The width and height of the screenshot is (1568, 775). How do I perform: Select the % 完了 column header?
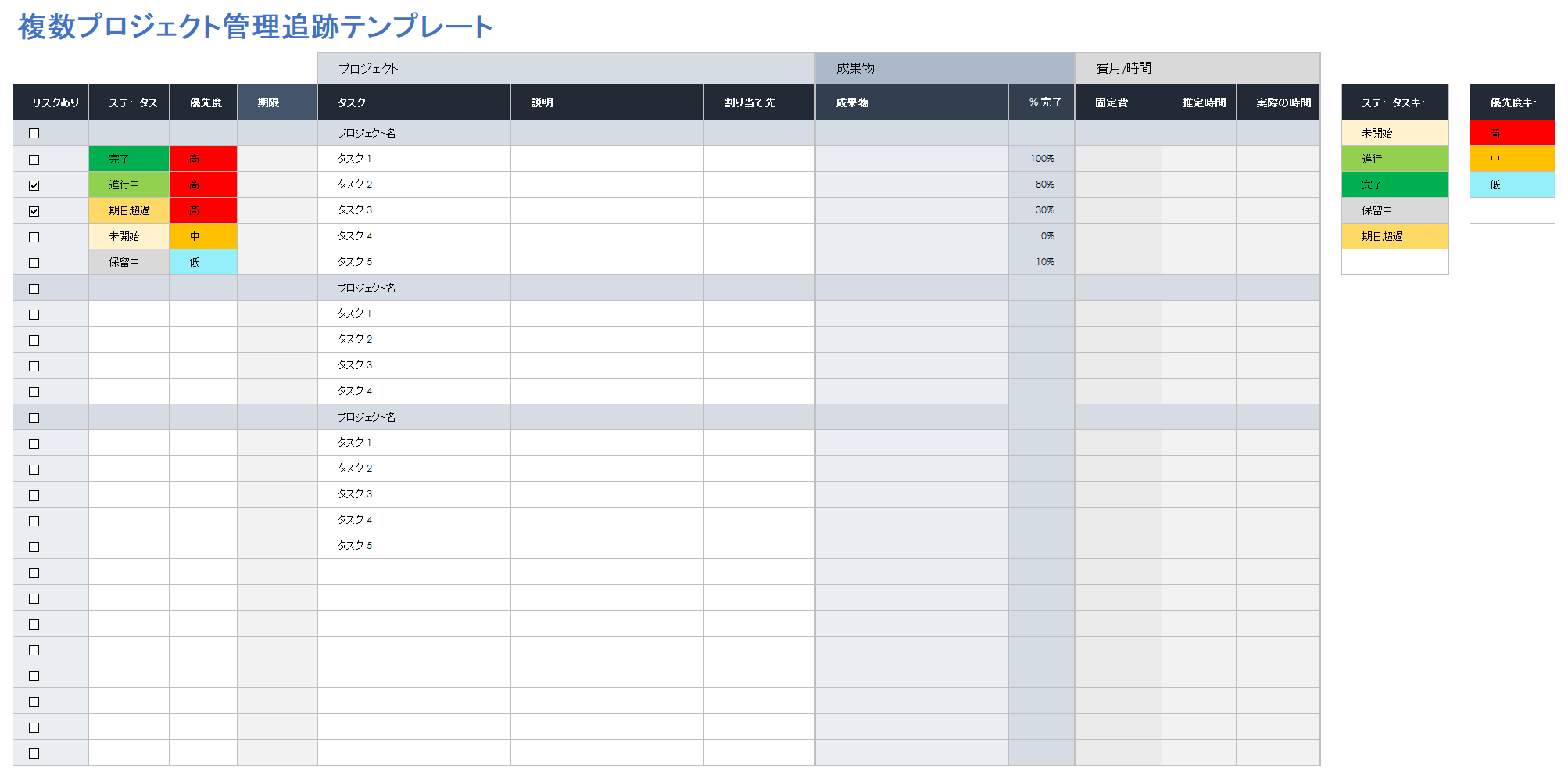click(1042, 102)
